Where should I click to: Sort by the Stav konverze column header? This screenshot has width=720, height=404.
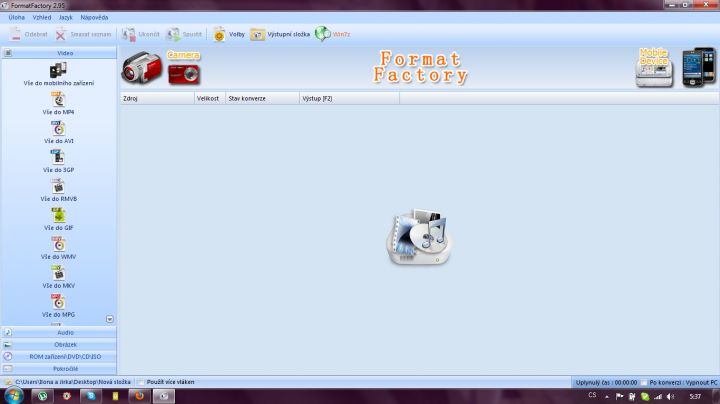(262, 98)
